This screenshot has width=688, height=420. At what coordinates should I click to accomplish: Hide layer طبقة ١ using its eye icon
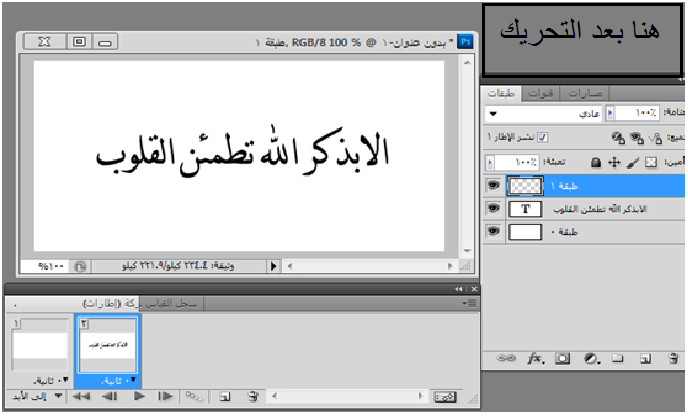tap(492, 185)
